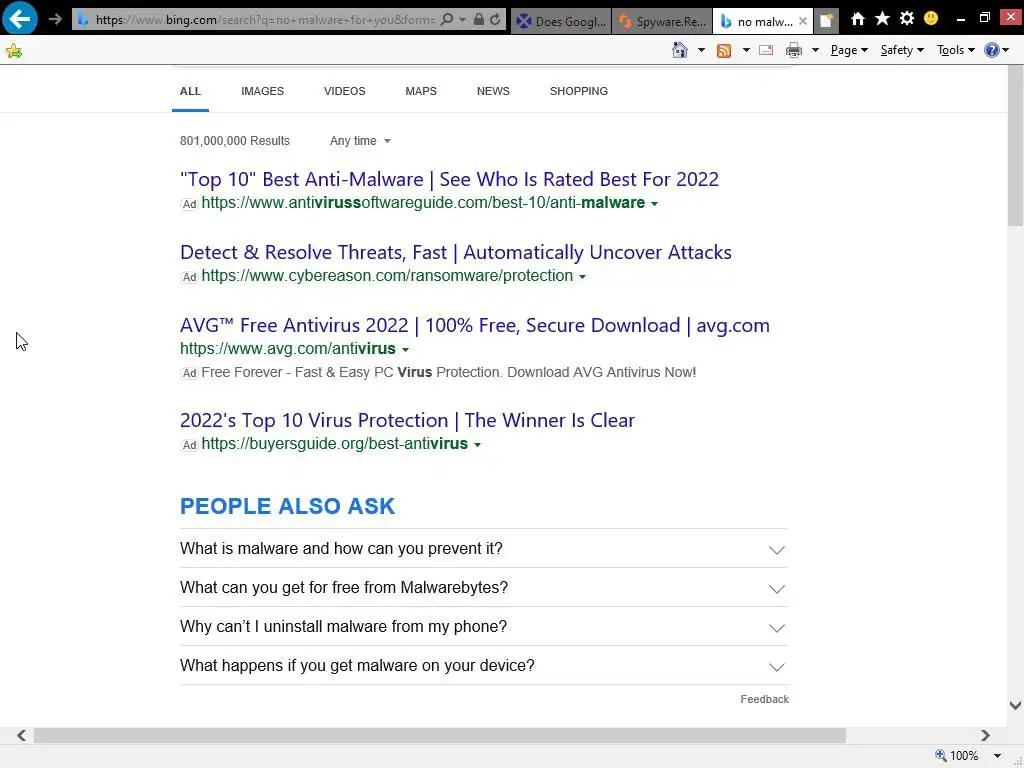Click 'PEOPLE ALSO ASK' heading
This screenshot has width=1024, height=768.
point(287,506)
